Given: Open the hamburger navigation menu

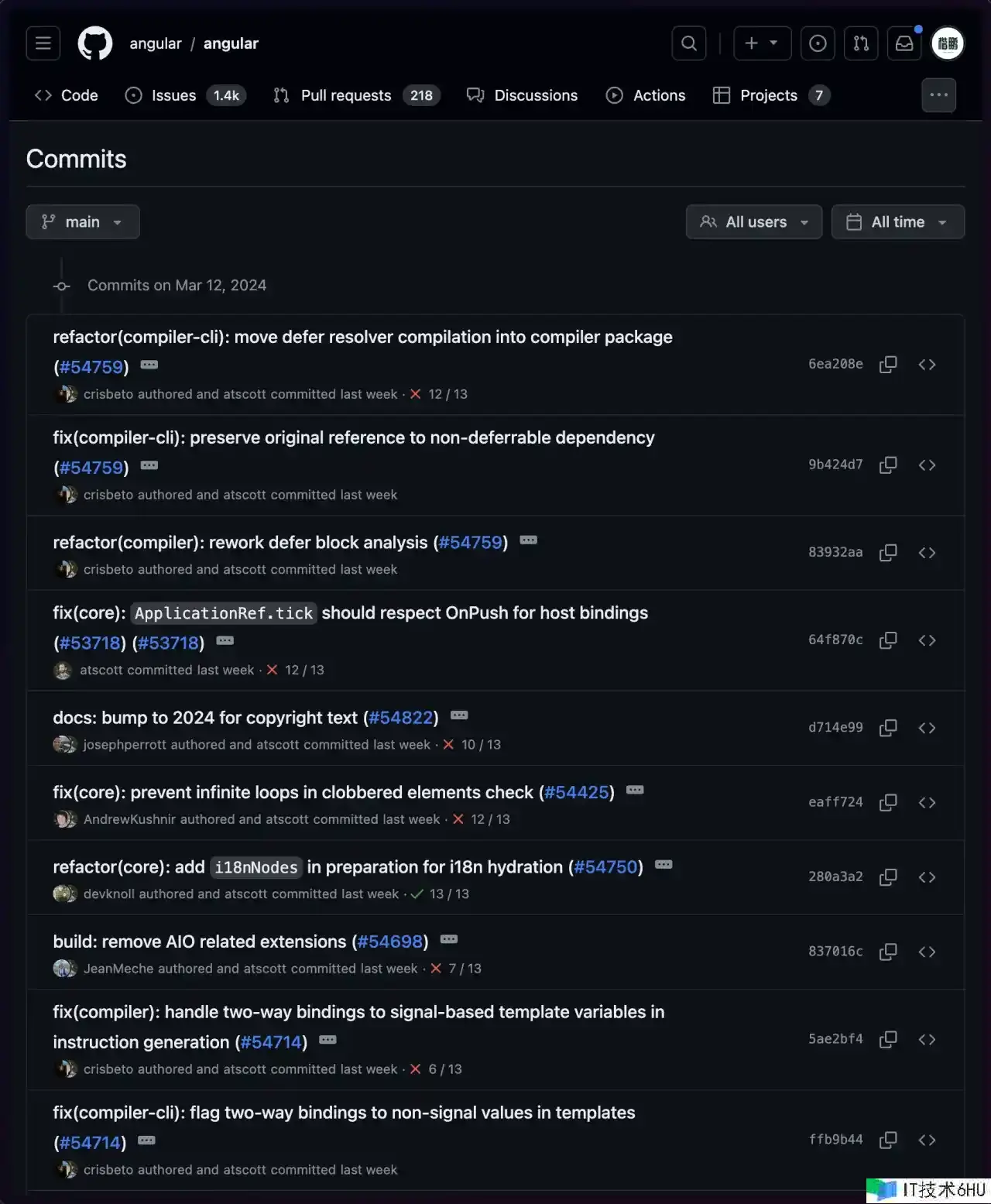Looking at the screenshot, I should pyautogui.click(x=43, y=43).
